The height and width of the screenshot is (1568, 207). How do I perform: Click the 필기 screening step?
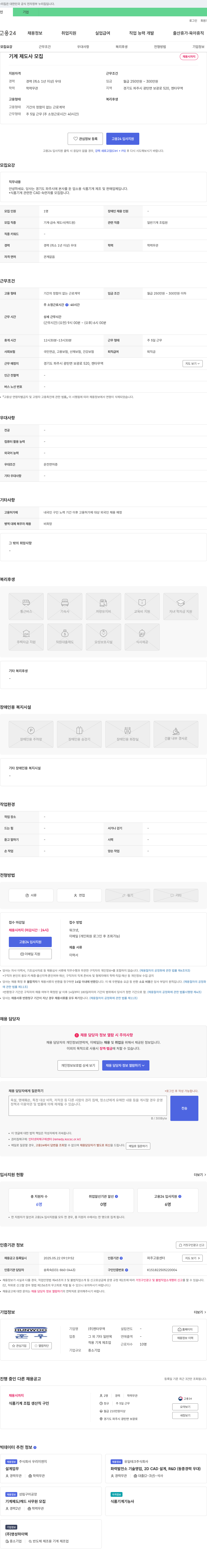128,895
